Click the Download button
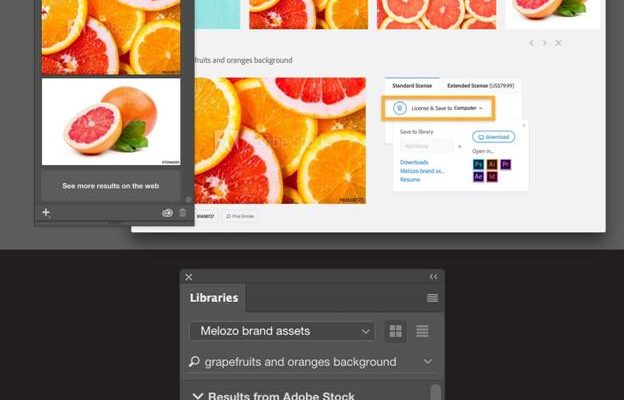Image resolution: width=624 pixels, height=400 pixels. click(493, 137)
